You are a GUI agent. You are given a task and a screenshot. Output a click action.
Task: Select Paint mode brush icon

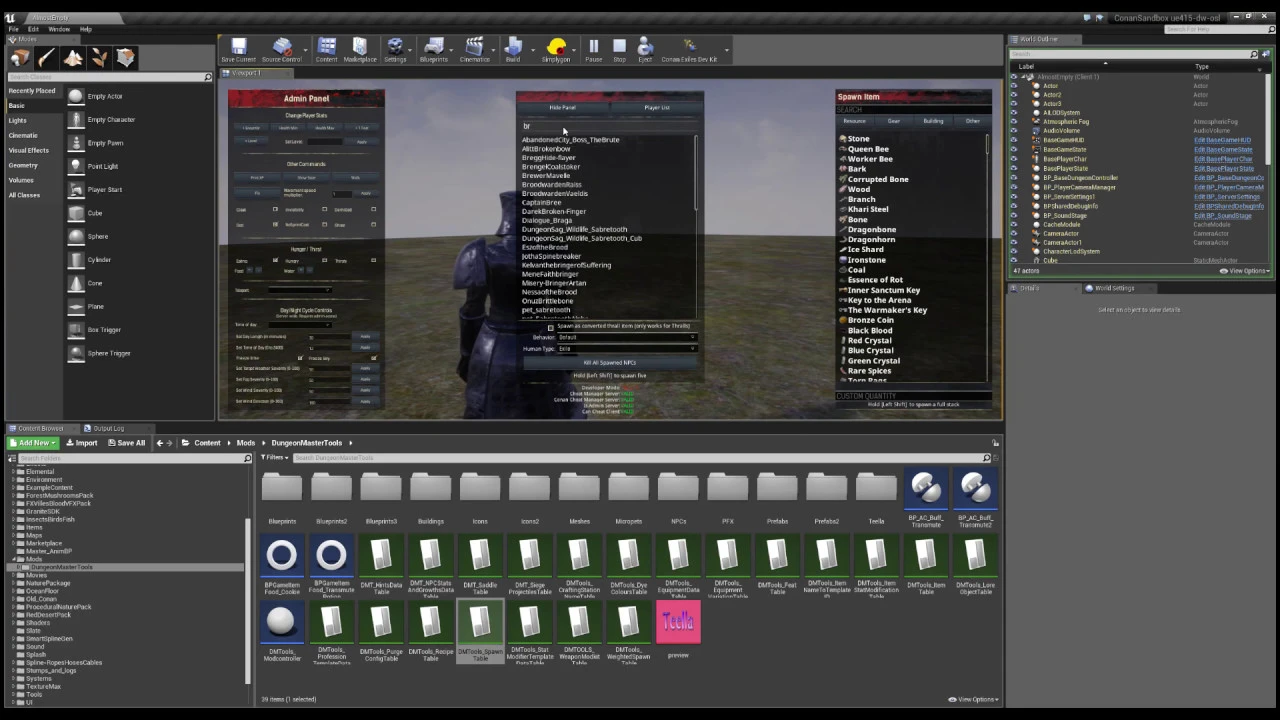[x=47, y=58]
